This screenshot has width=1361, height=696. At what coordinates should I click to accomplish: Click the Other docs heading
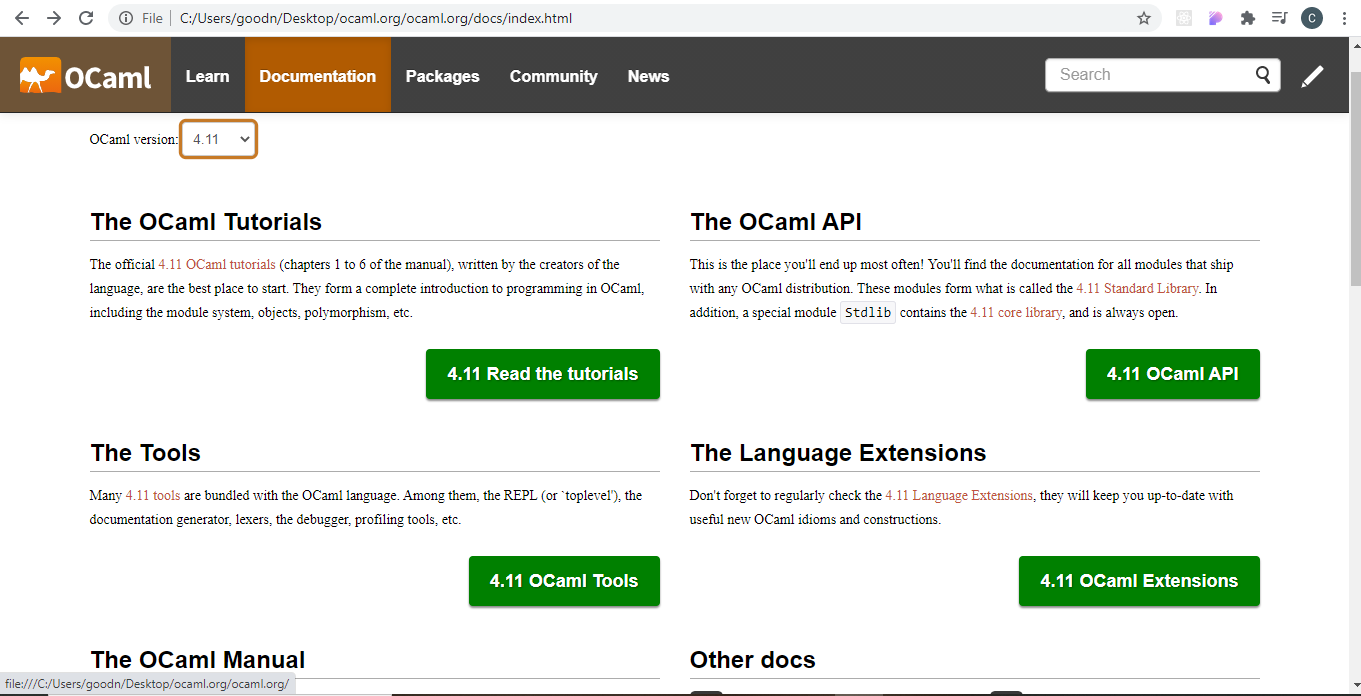point(753,660)
